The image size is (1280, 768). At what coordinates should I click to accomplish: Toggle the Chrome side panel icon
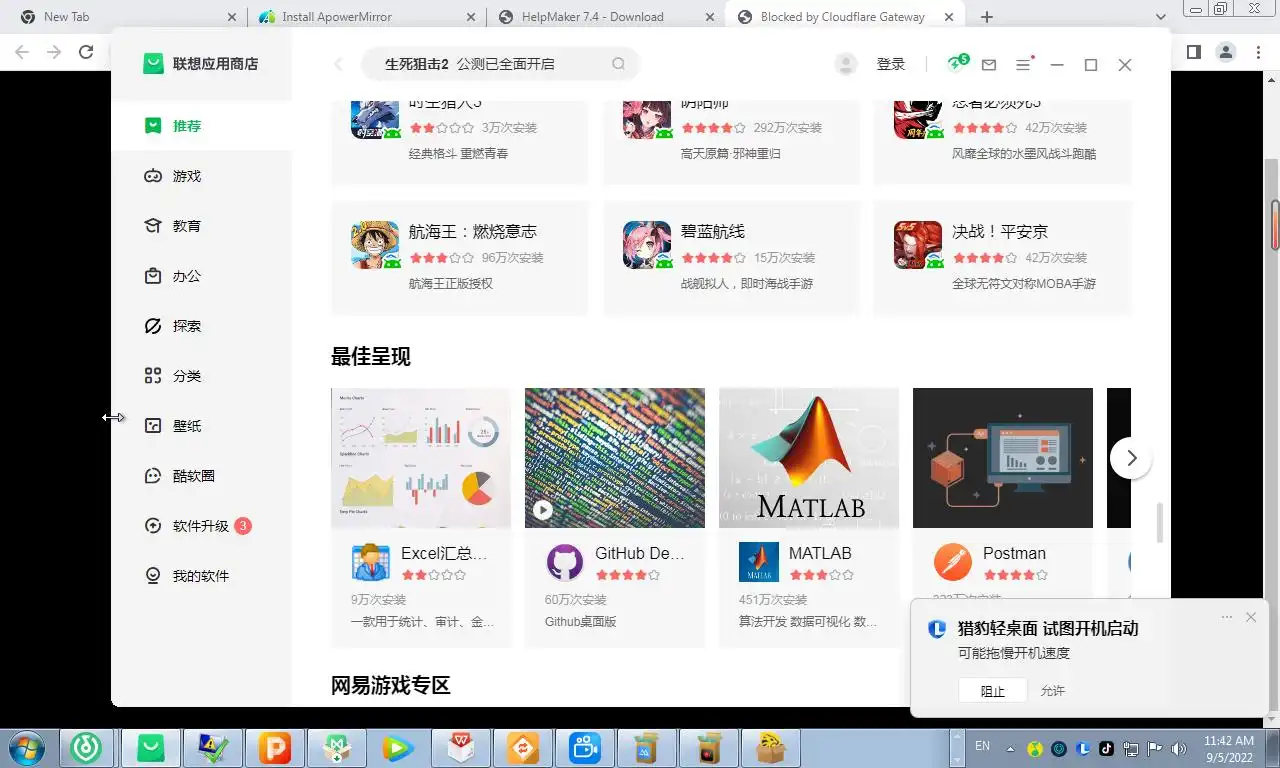click(x=1193, y=52)
